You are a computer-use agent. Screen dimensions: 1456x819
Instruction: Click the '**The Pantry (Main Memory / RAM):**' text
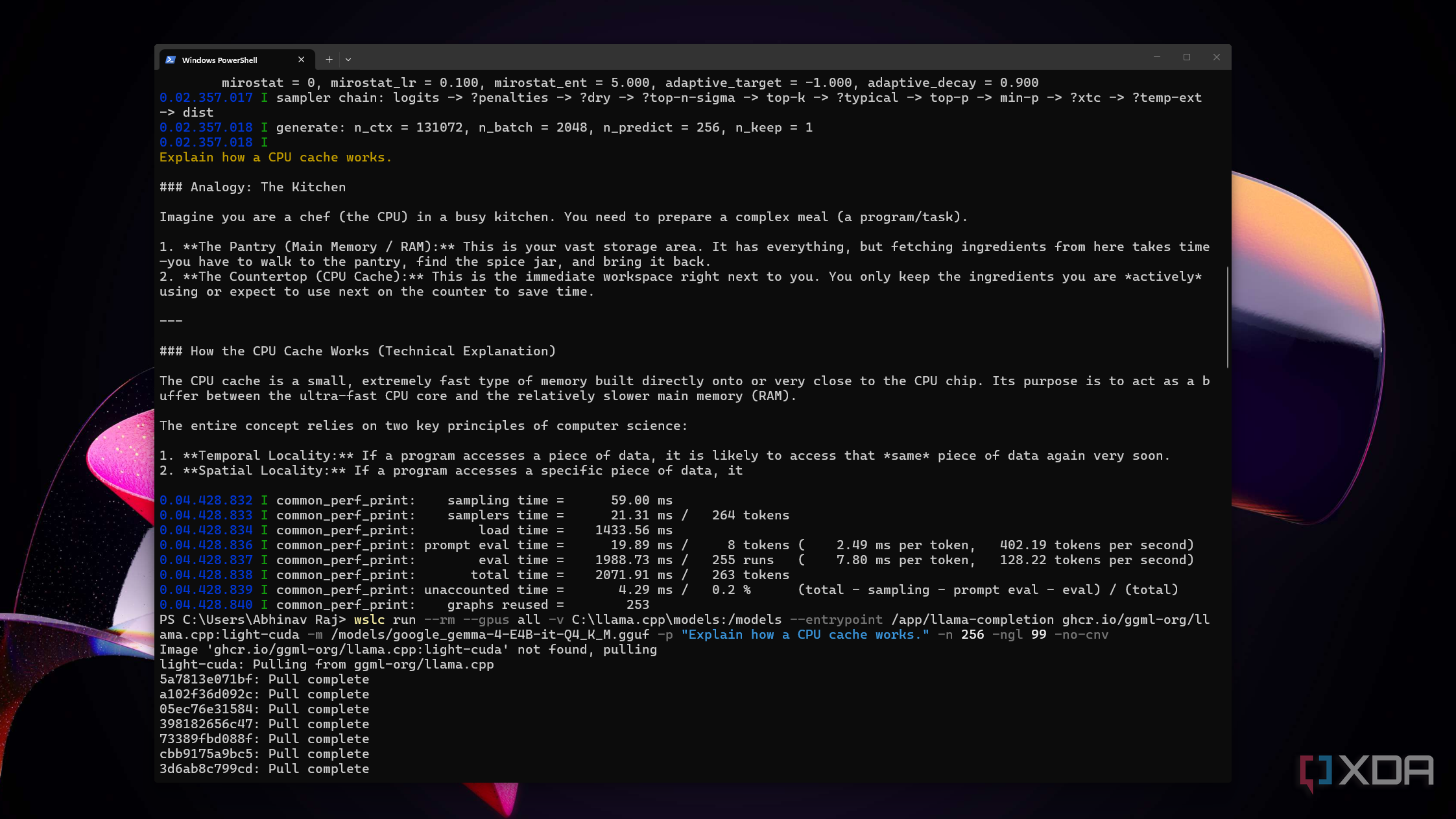point(319,247)
